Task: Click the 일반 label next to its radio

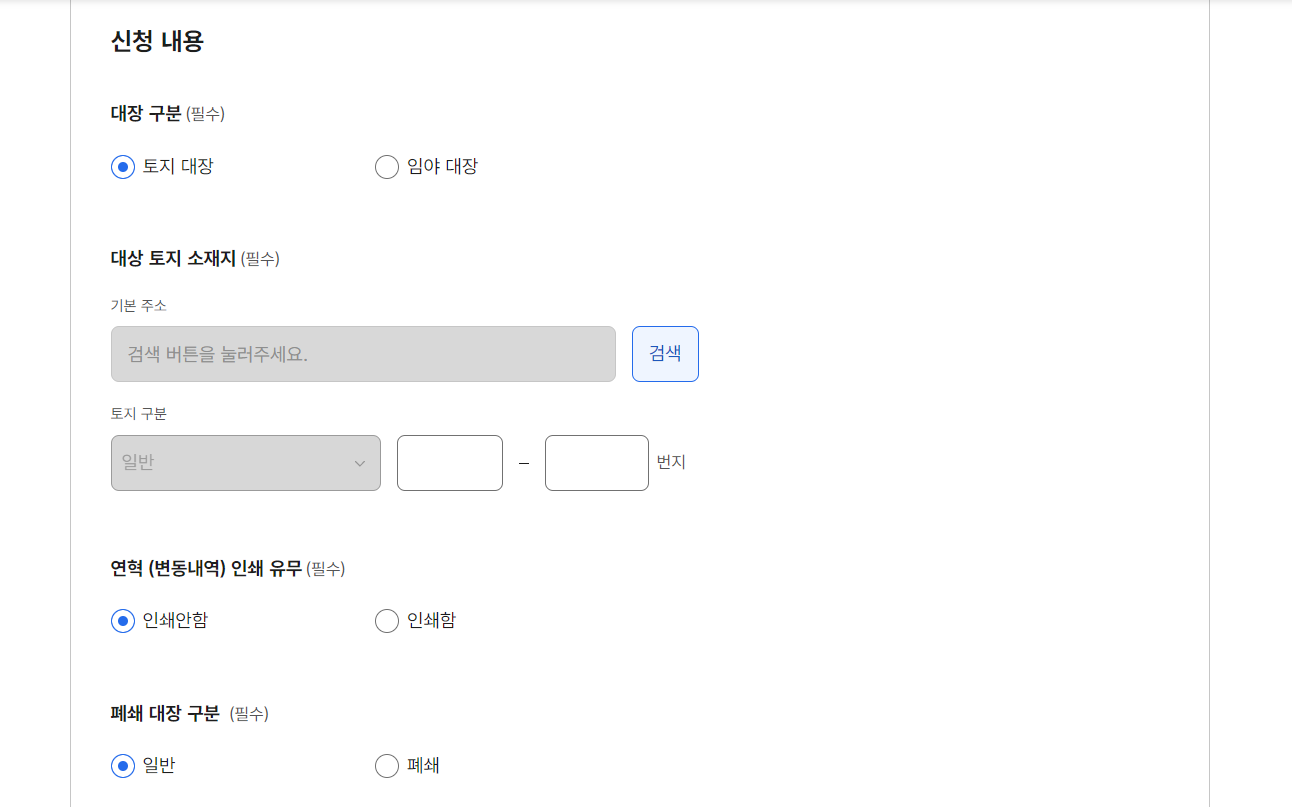Action: (162, 765)
